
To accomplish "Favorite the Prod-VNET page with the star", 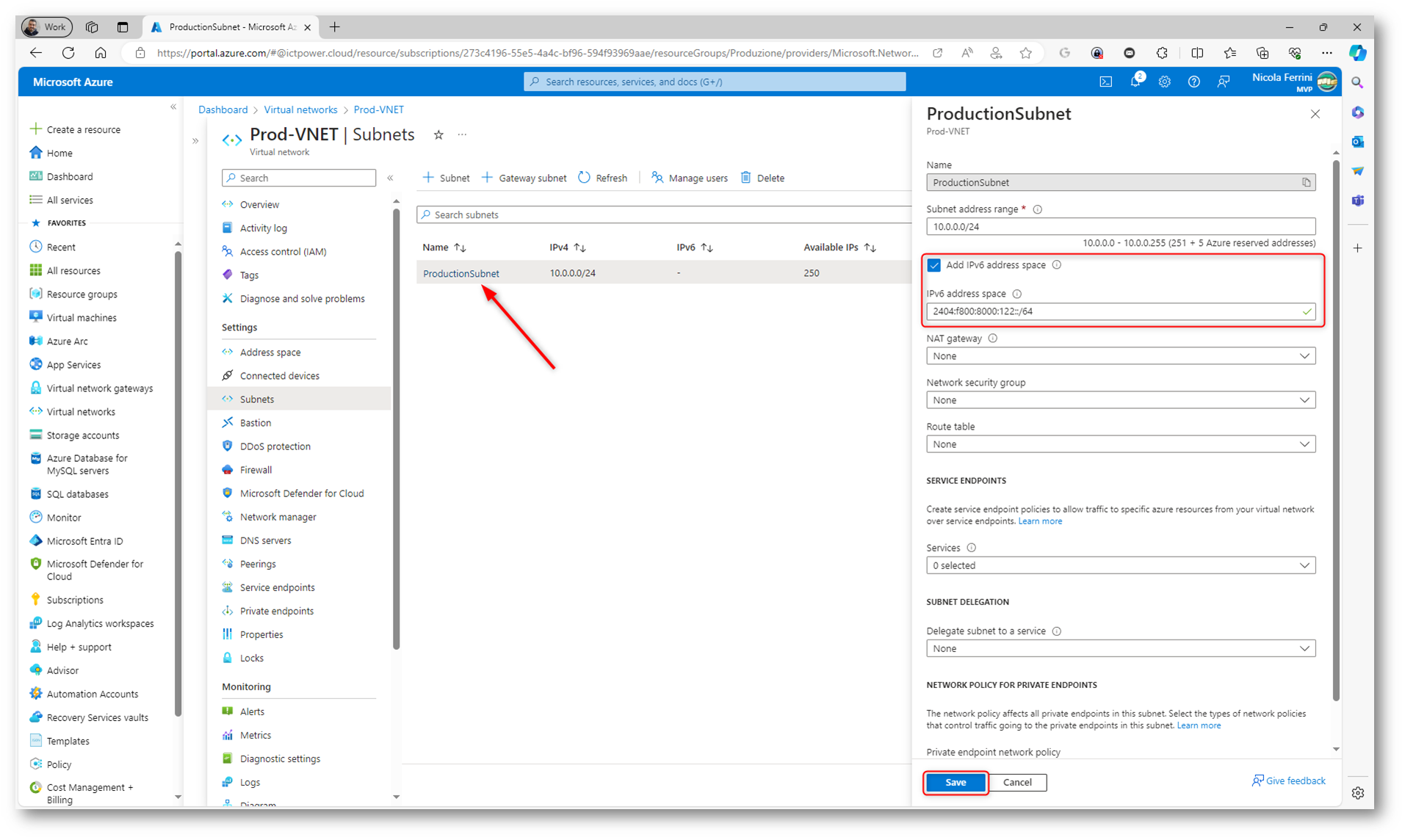I will click(x=438, y=134).
